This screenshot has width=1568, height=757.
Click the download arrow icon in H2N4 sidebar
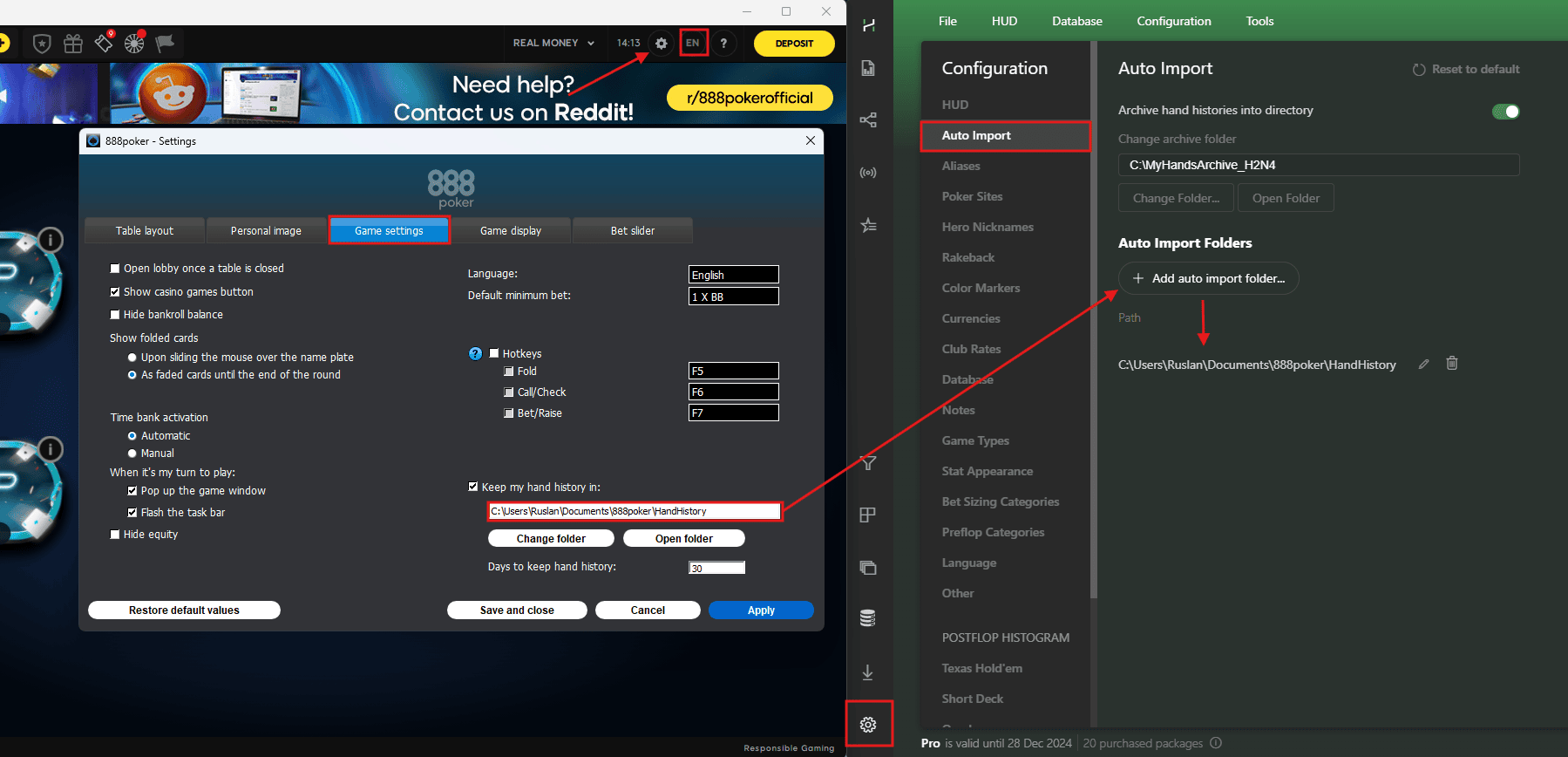868,672
